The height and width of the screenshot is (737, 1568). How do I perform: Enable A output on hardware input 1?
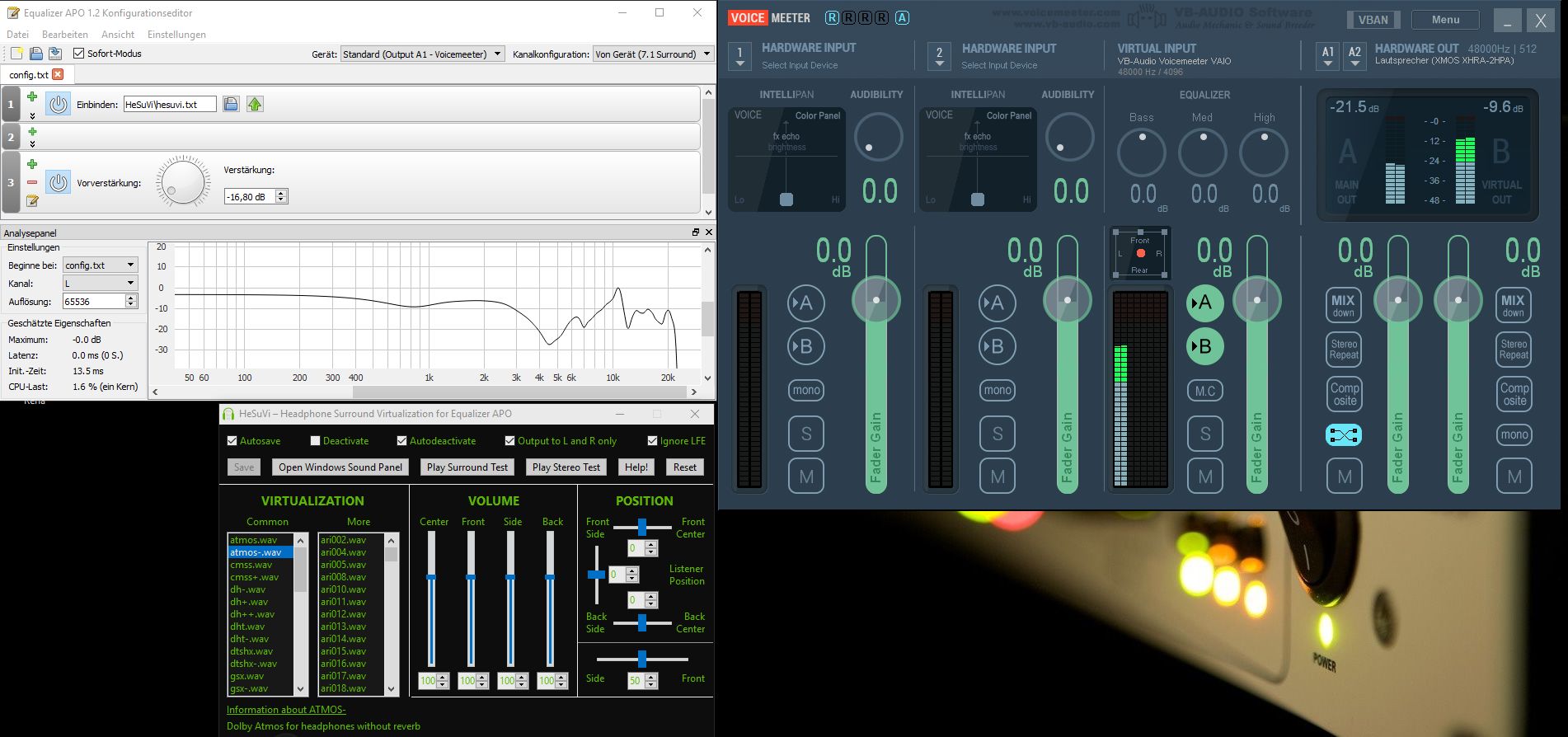(x=805, y=303)
